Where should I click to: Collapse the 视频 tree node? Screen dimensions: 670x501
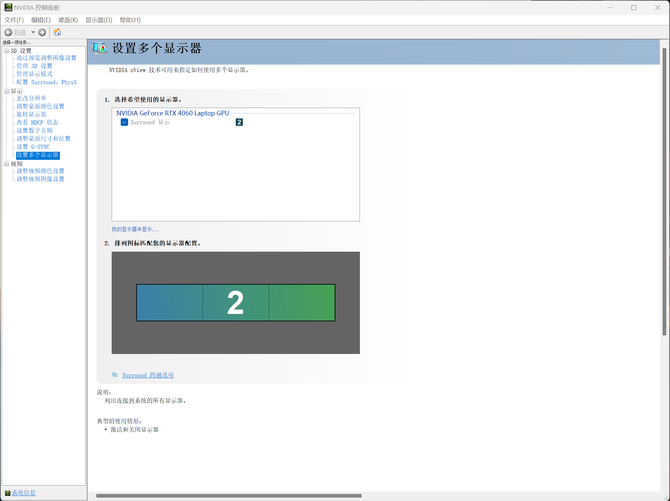pyautogui.click(x=6, y=164)
